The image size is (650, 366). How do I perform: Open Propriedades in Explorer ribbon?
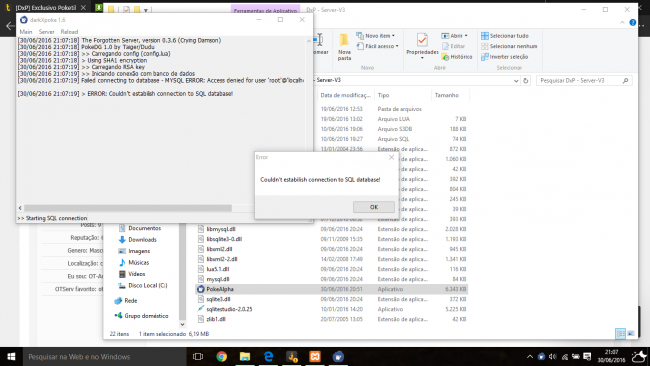tap(422, 45)
